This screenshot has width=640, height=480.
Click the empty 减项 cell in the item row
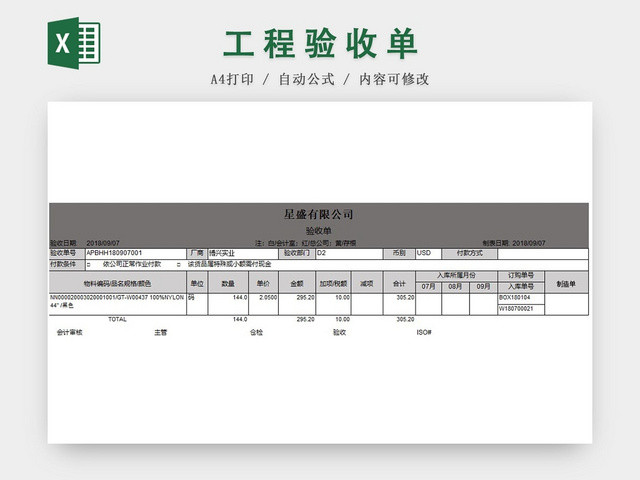[x=367, y=304]
